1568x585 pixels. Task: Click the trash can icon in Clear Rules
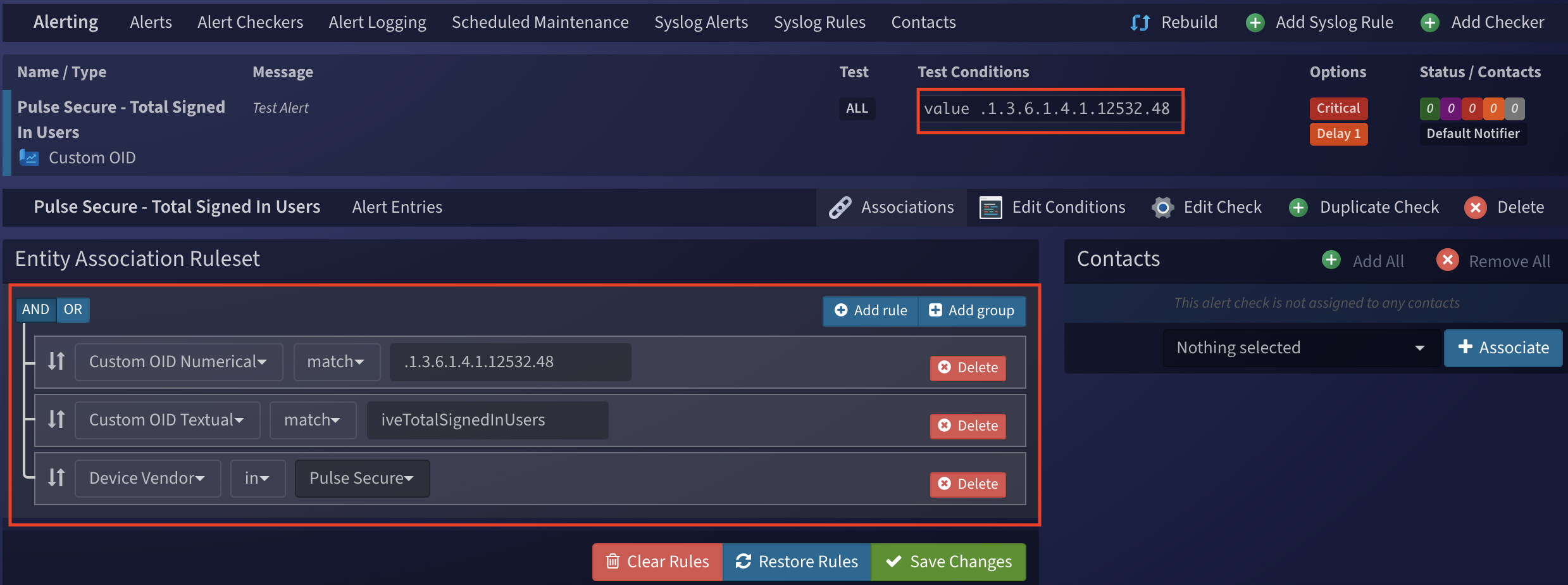(x=613, y=562)
